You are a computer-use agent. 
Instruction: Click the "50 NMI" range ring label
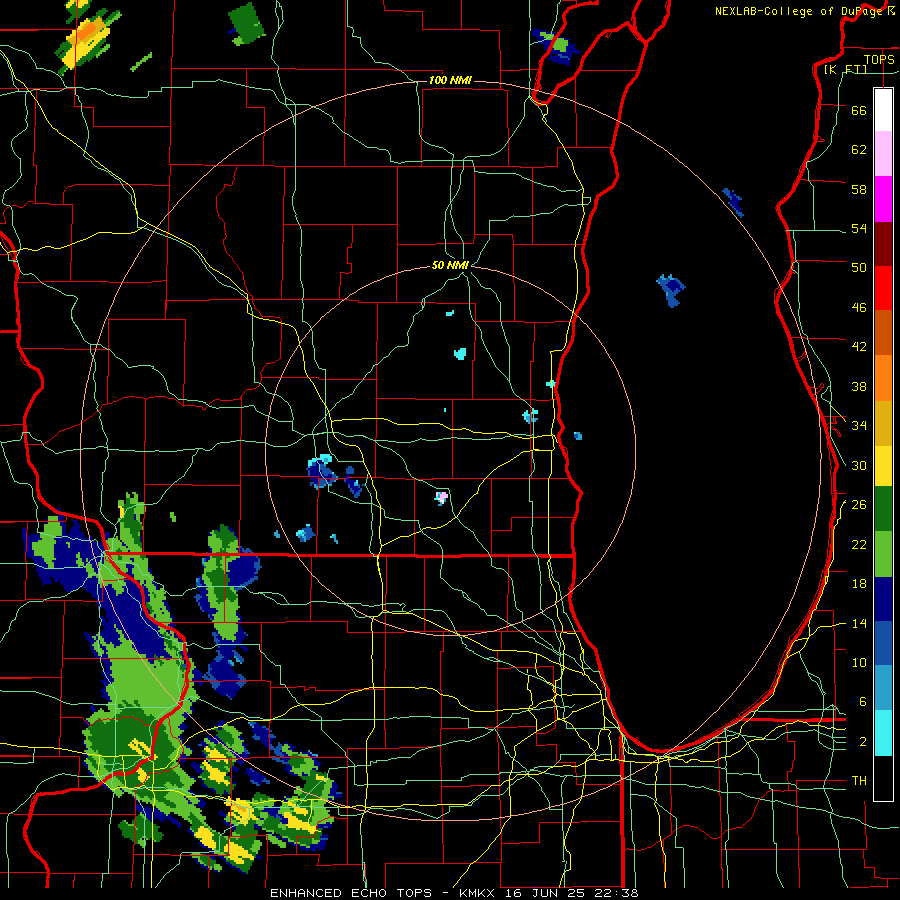click(451, 265)
